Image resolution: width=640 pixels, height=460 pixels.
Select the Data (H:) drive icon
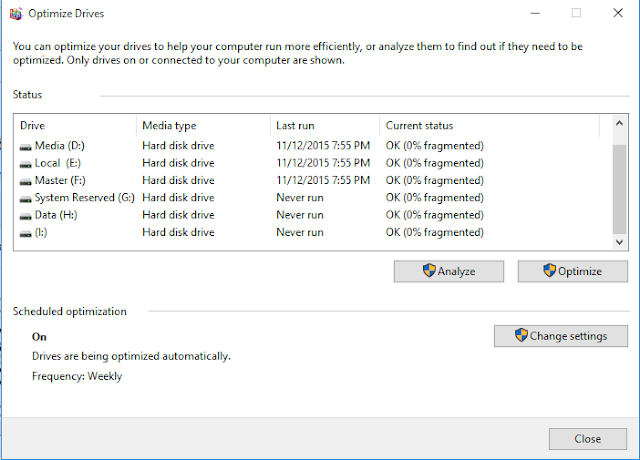[26, 215]
